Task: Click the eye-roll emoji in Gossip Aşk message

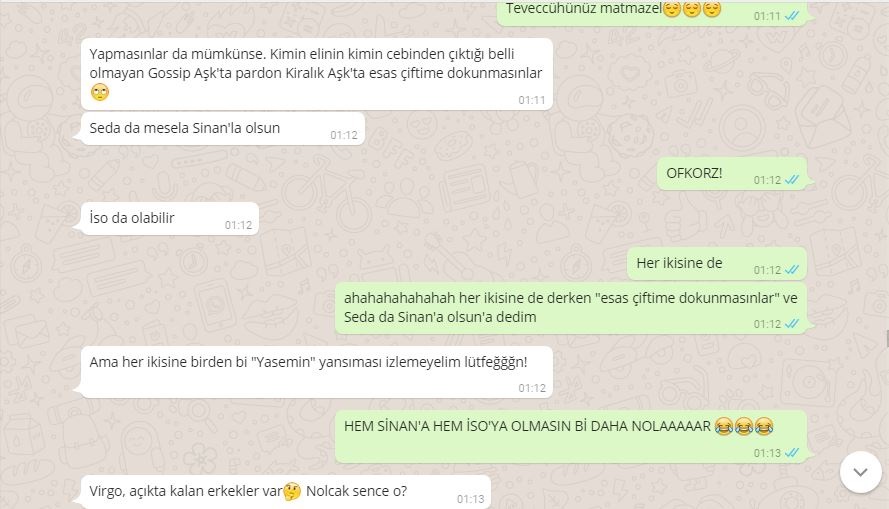Action: click(100, 92)
